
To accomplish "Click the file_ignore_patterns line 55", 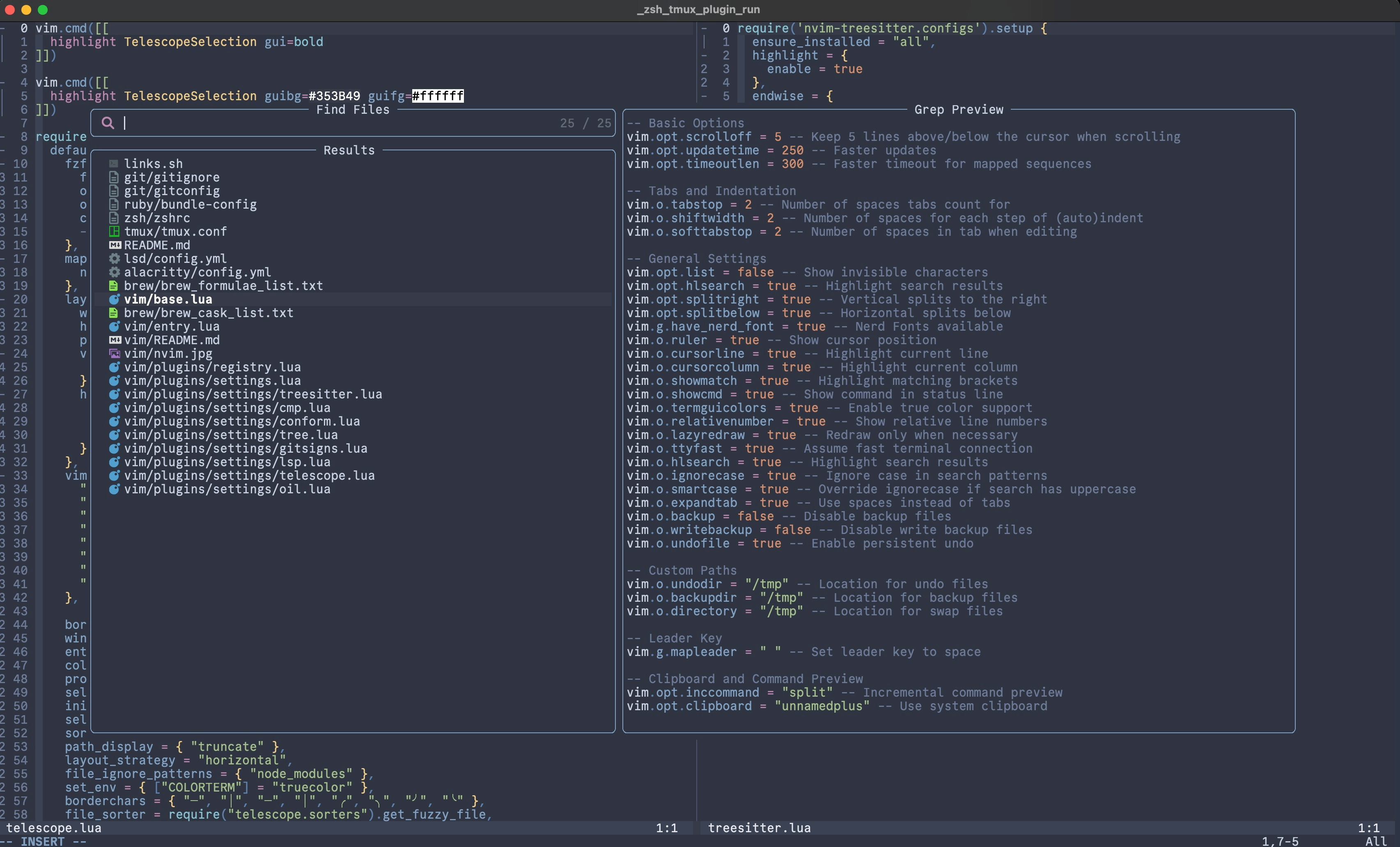I will tap(219, 773).
